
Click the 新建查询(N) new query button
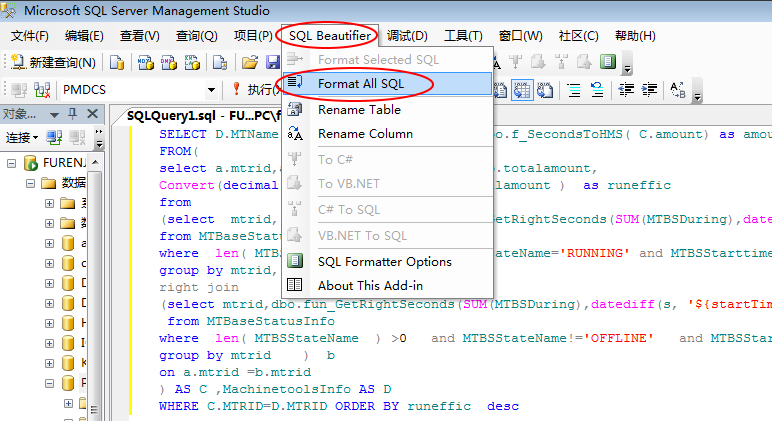pos(53,62)
